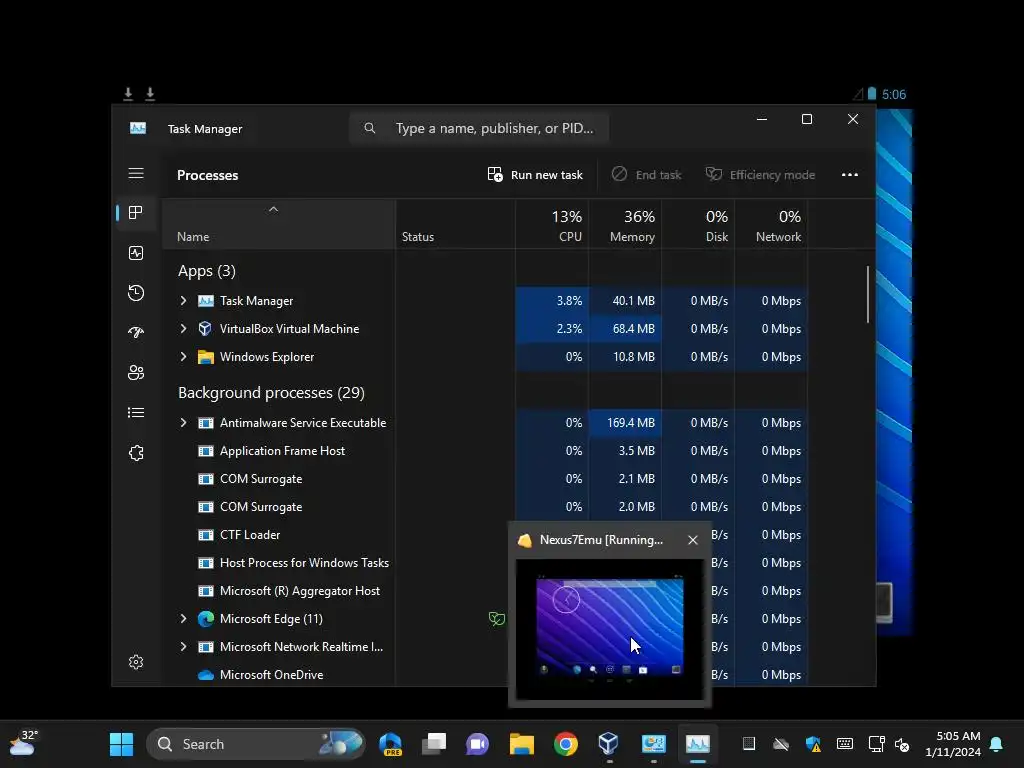Sort by the Name column header
Viewport: 1024px width, 768px height.
pos(279,224)
